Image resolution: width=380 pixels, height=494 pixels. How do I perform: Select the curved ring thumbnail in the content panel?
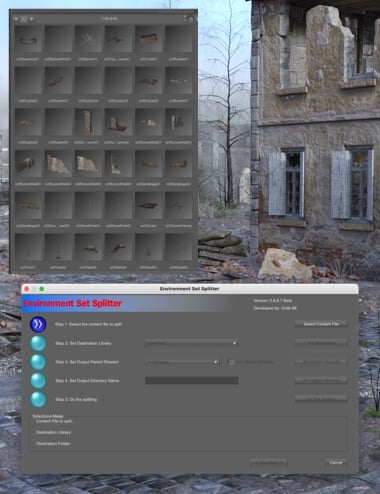pos(28,39)
